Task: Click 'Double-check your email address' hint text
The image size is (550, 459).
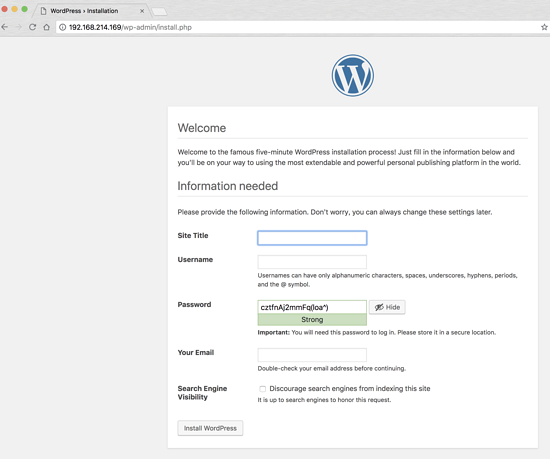Action: pyautogui.click(x=331, y=369)
